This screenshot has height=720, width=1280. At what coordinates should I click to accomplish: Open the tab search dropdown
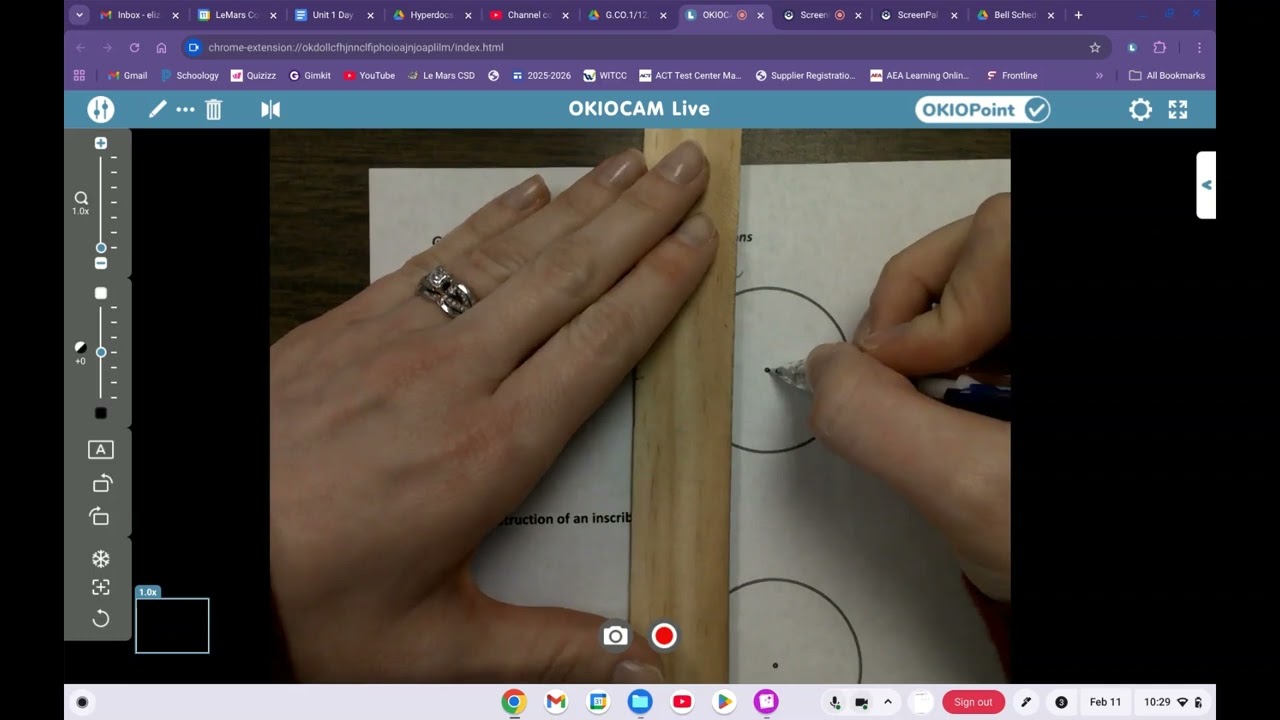click(x=81, y=15)
